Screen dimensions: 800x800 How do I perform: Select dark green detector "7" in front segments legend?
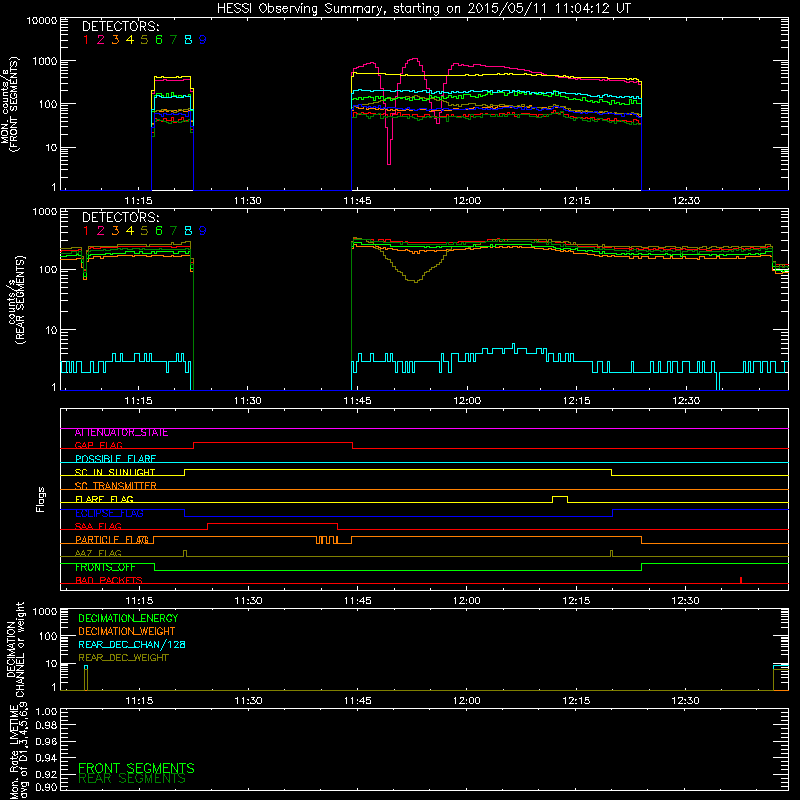coord(173,40)
